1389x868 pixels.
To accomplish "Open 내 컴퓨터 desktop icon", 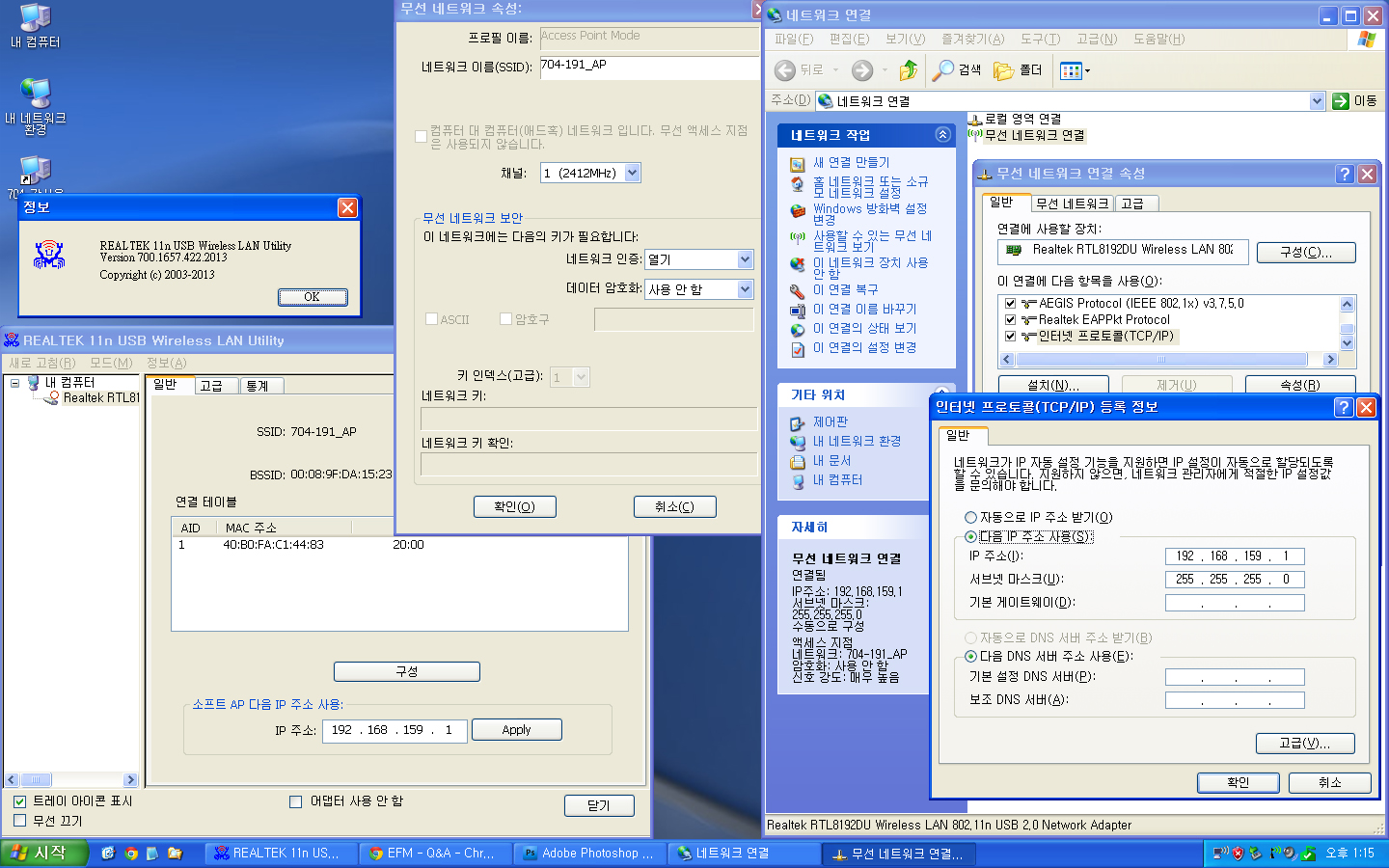I will tap(36, 26).
